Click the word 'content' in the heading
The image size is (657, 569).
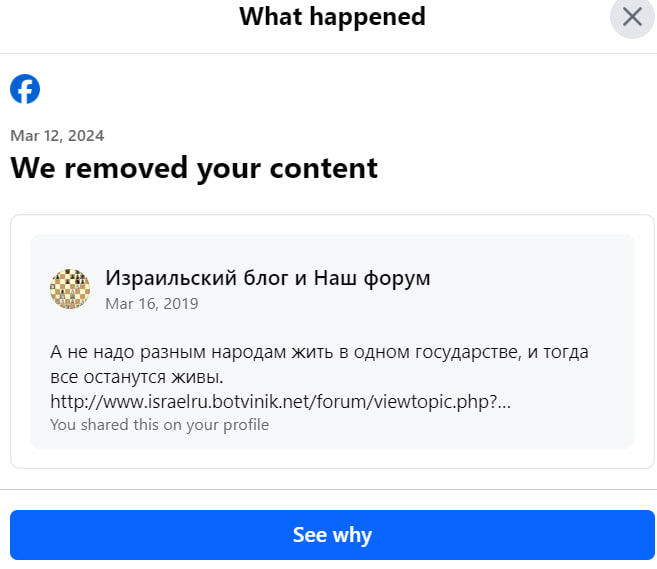coord(323,168)
